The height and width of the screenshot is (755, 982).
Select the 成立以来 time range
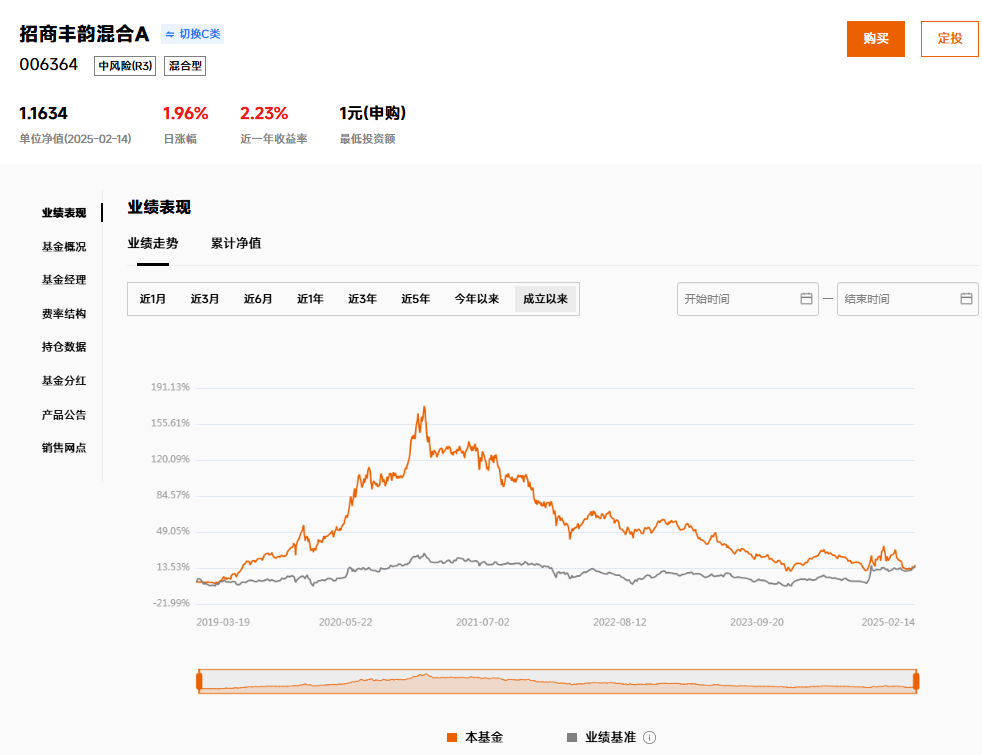pos(545,299)
